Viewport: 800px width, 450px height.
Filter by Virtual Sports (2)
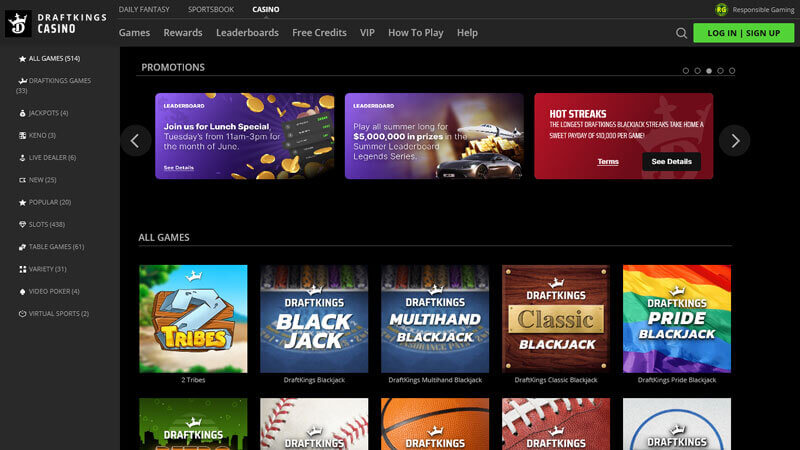59,314
